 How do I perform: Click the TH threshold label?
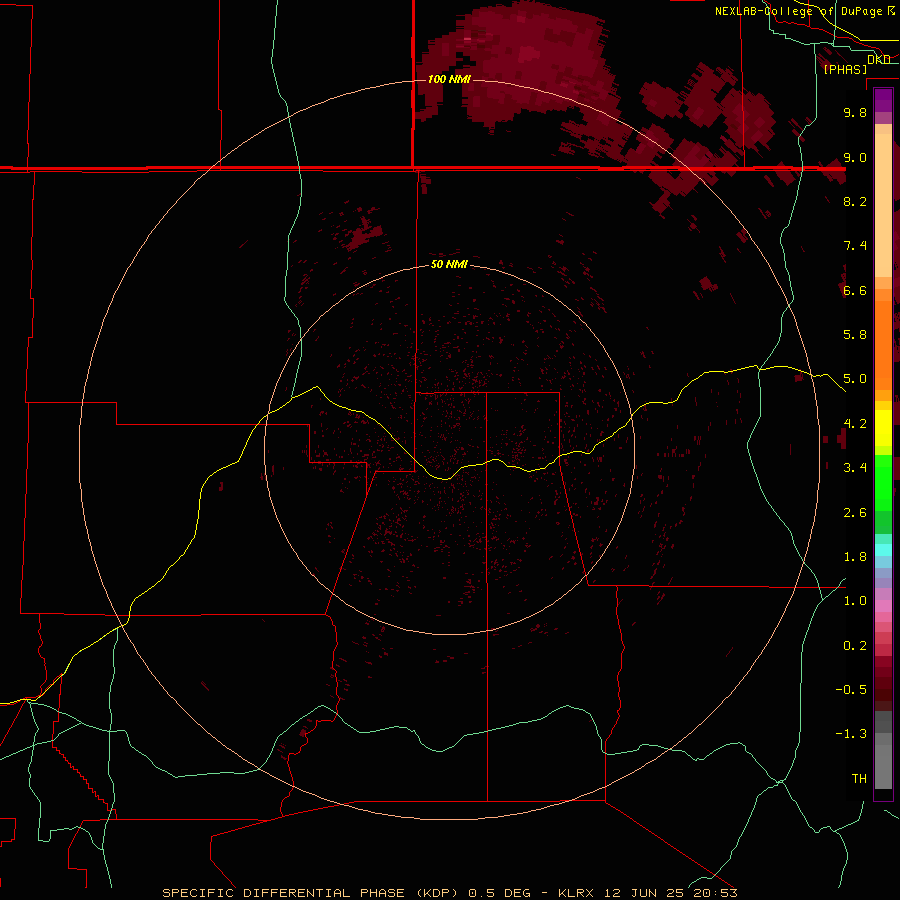coord(859,779)
